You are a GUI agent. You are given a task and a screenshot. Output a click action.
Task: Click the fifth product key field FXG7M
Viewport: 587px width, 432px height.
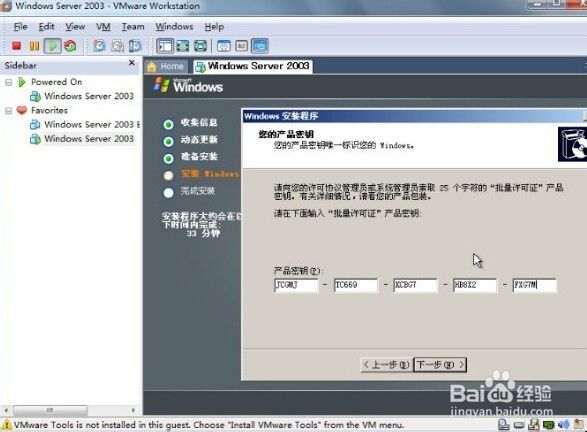coord(535,285)
